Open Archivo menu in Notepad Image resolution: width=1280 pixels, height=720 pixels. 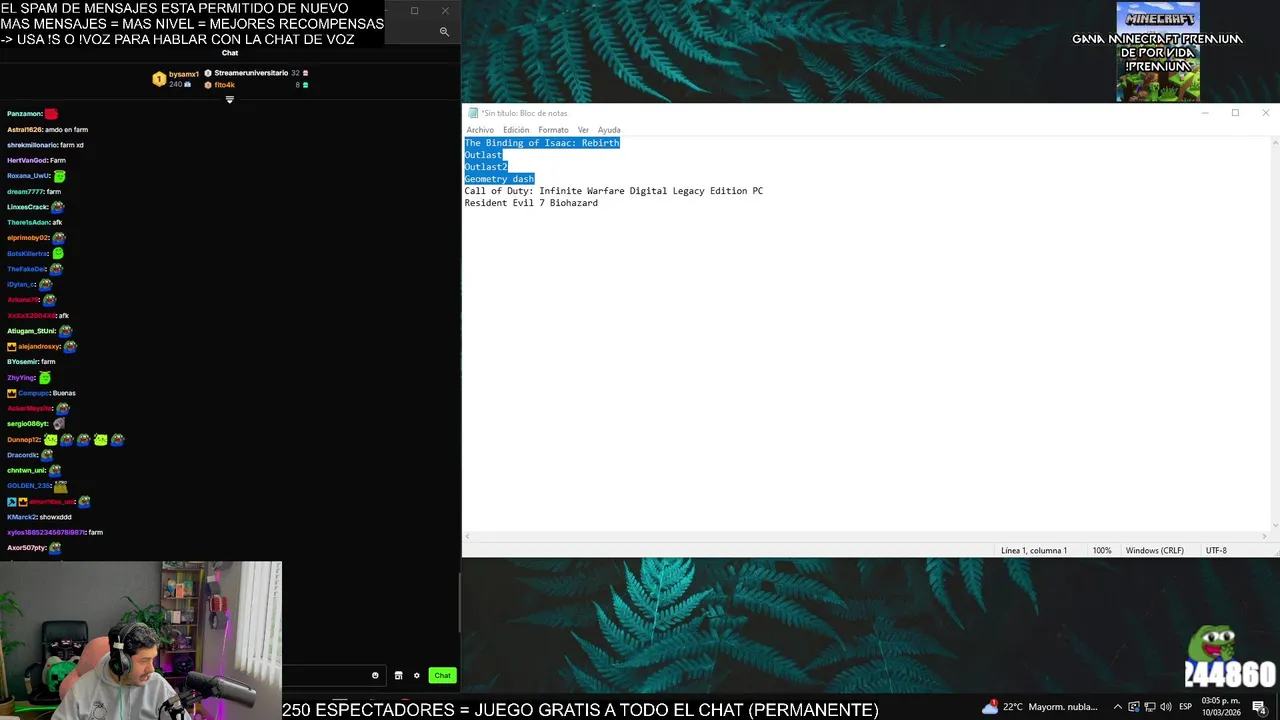coord(480,130)
